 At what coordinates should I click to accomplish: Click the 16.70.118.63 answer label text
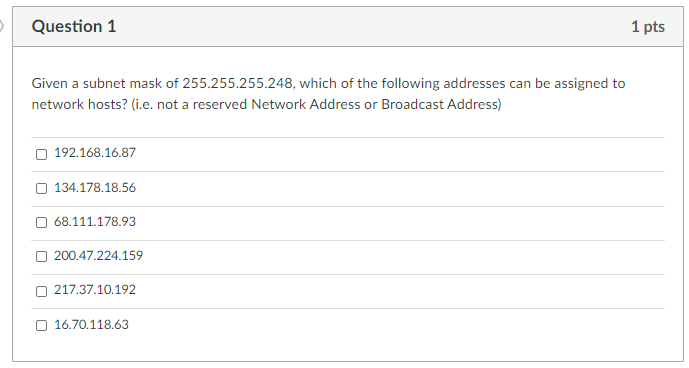(x=91, y=324)
